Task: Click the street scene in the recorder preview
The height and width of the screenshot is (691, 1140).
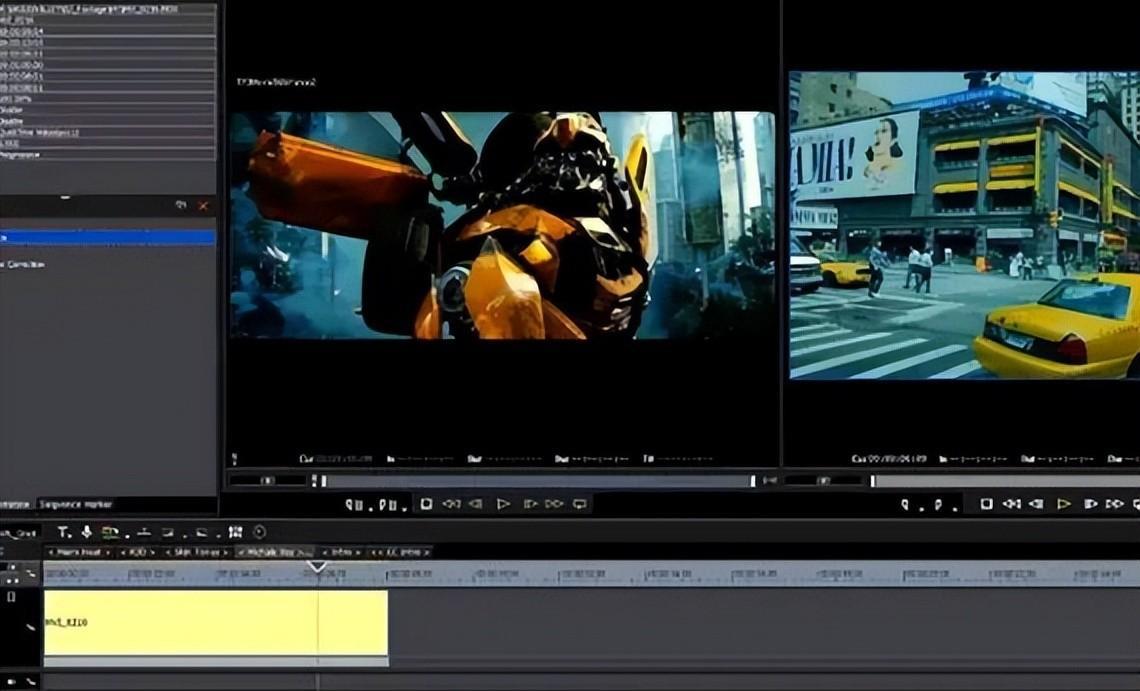Action: (x=965, y=225)
